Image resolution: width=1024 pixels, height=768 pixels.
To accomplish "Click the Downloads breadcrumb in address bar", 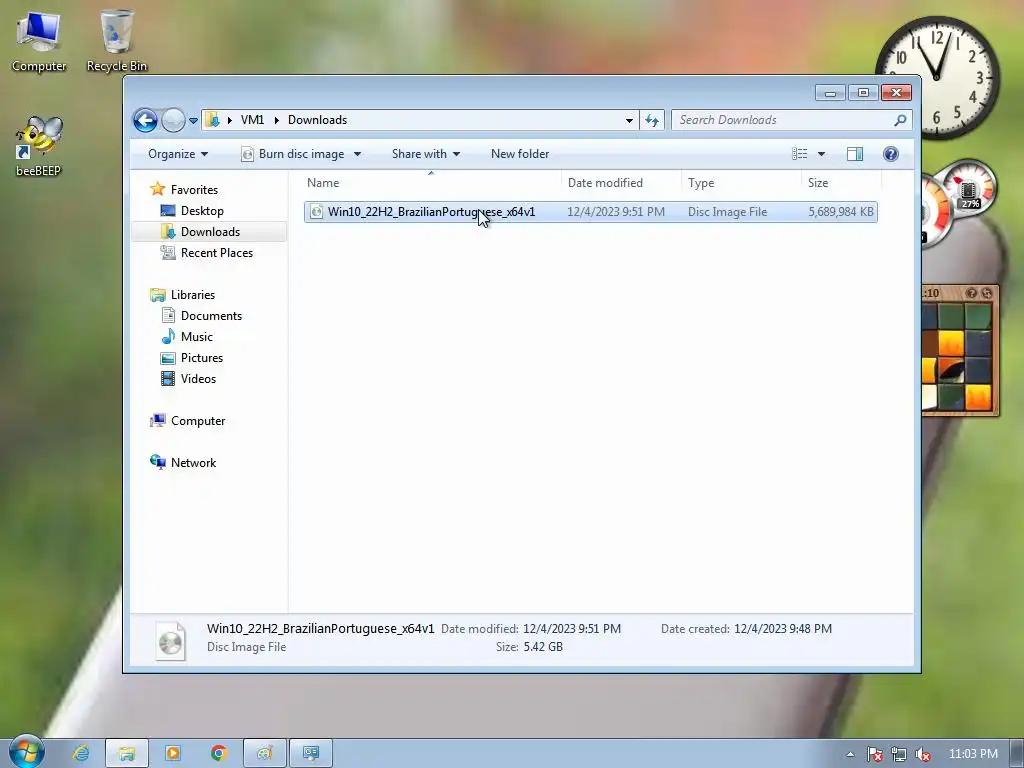I will click(317, 120).
